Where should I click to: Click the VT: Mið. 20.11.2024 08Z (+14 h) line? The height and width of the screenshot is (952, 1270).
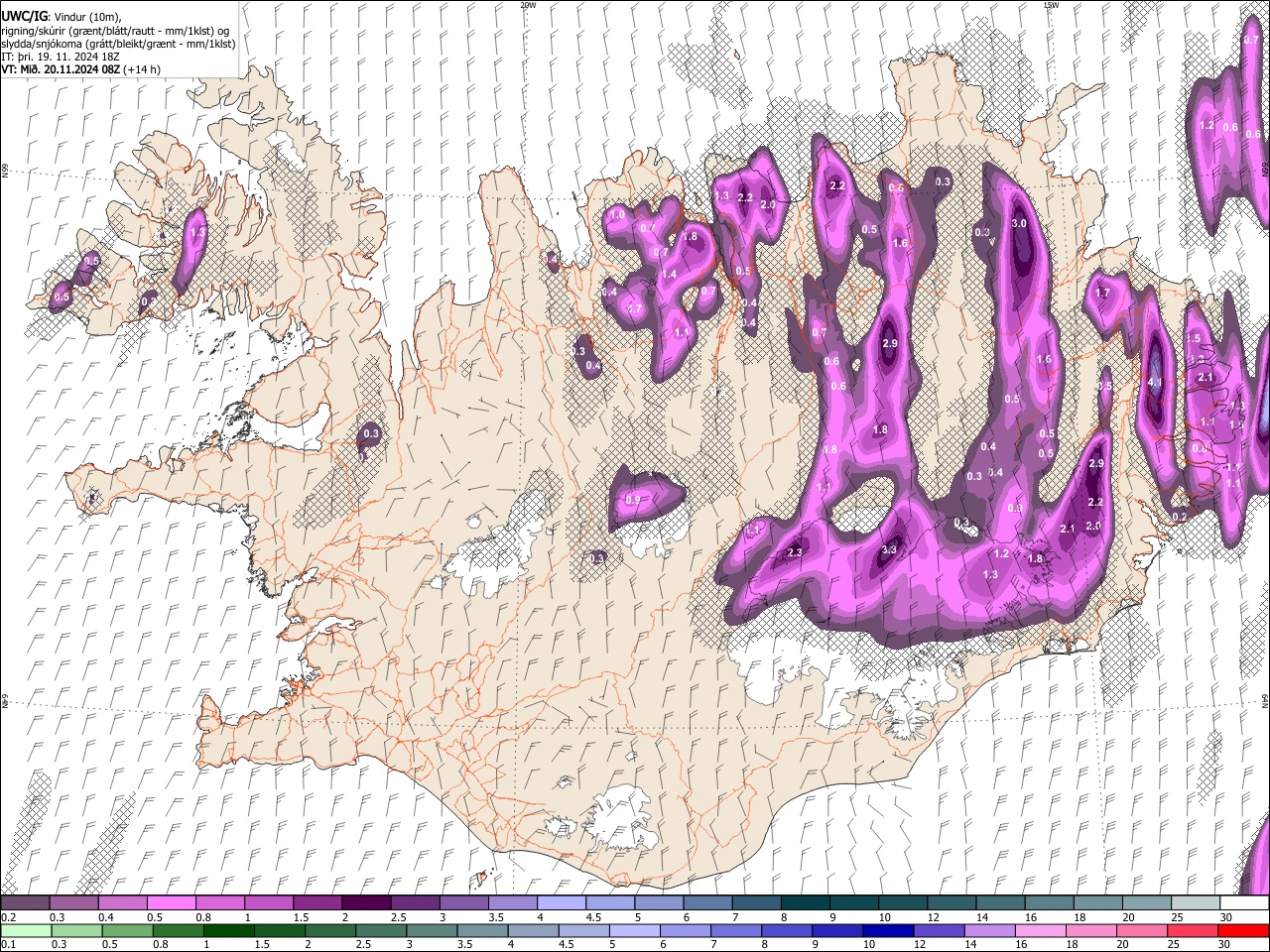coord(80,69)
